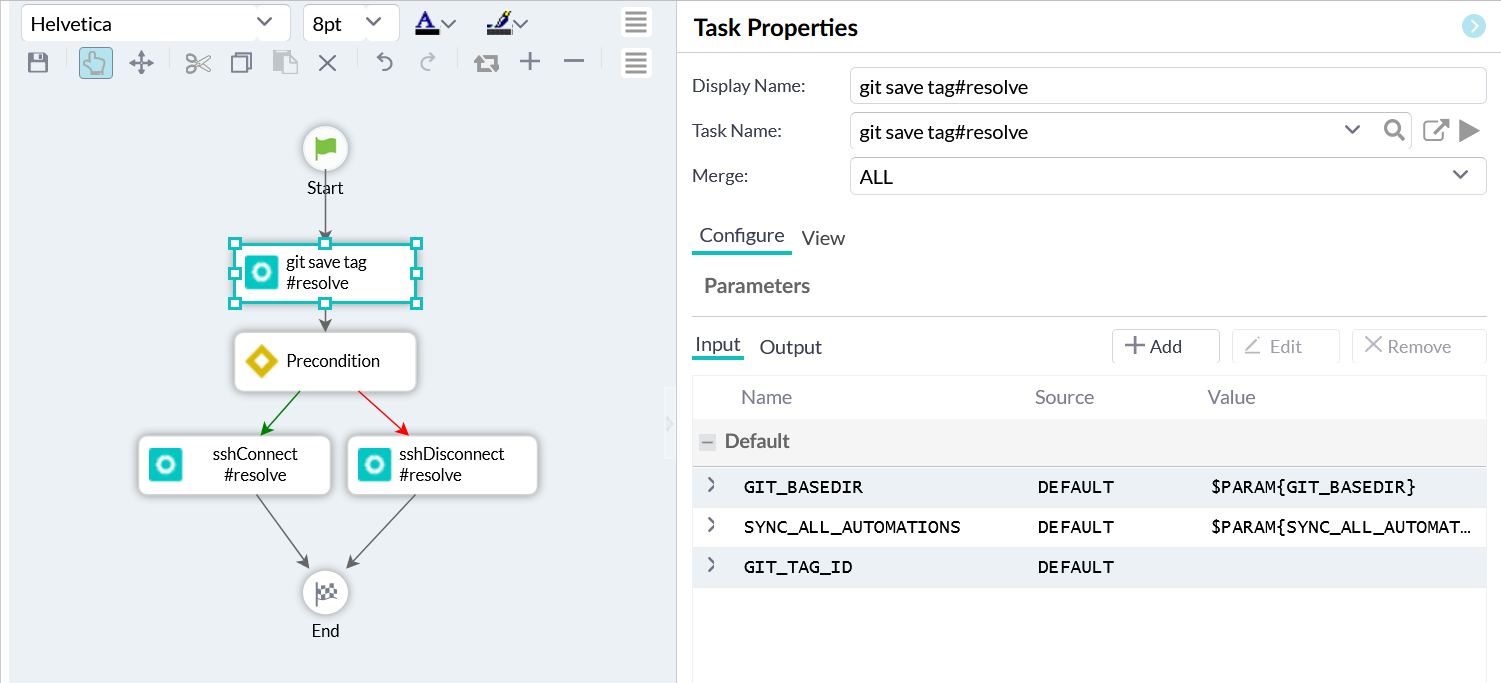
Task: Select the hand pointer tool
Action: [96, 63]
